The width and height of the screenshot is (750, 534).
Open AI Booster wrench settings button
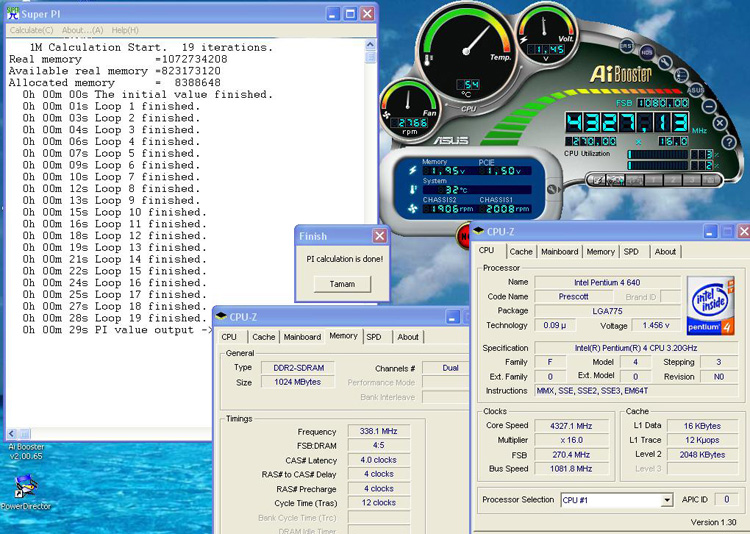[x=665, y=63]
